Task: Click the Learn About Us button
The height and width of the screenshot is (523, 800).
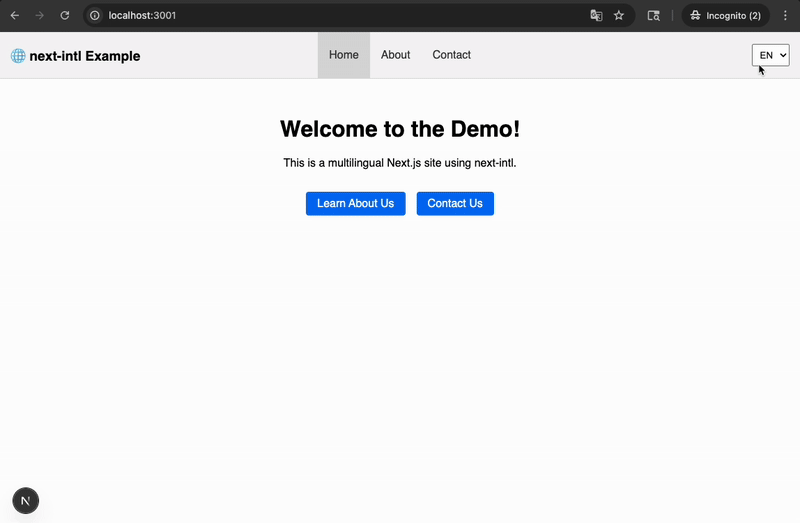Action: 356,204
